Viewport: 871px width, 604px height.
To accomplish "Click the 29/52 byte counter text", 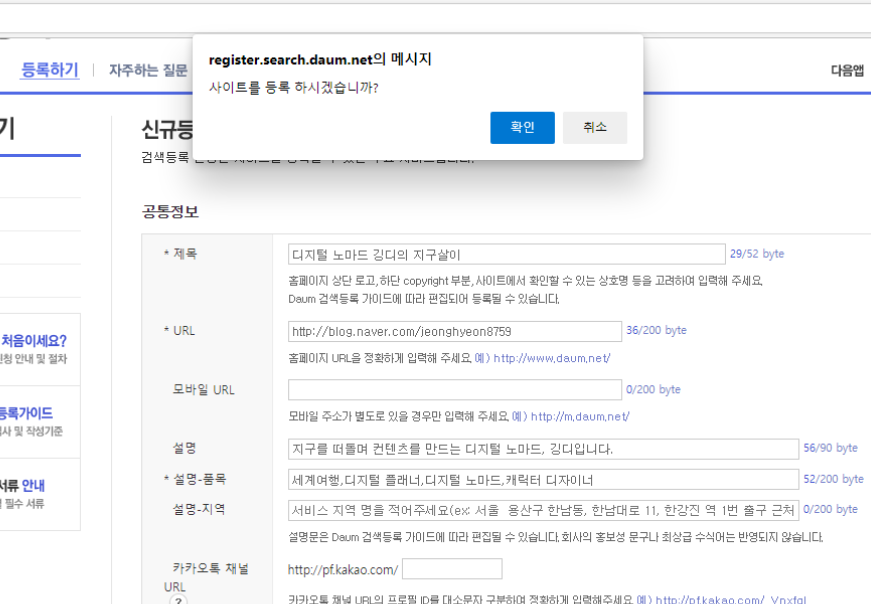I will click(757, 254).
